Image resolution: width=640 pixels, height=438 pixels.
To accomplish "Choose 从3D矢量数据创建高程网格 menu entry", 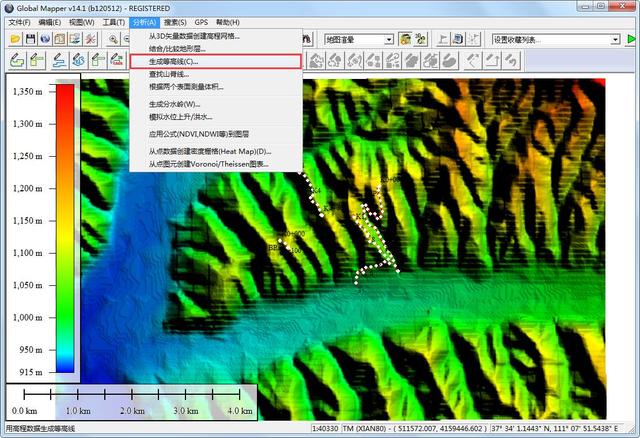I will click(x=216, y=36).
